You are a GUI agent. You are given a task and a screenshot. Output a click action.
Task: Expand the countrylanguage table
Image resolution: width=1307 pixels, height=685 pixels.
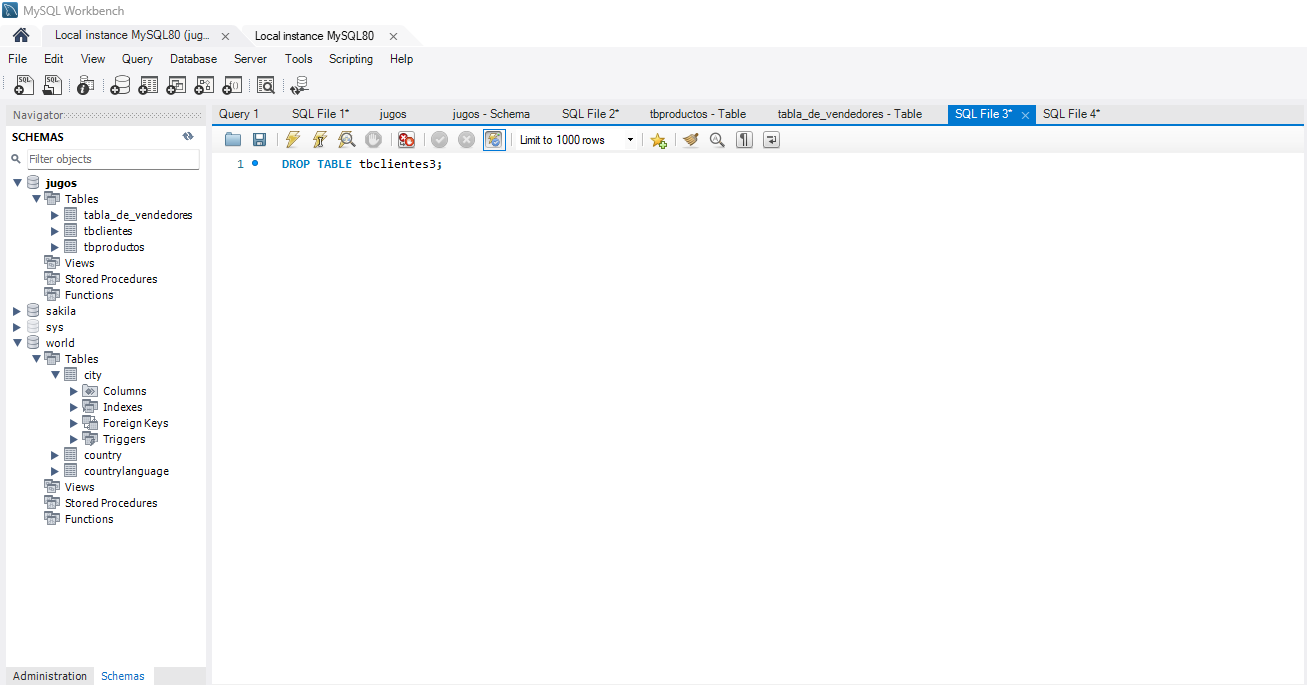tap(55, 471)
